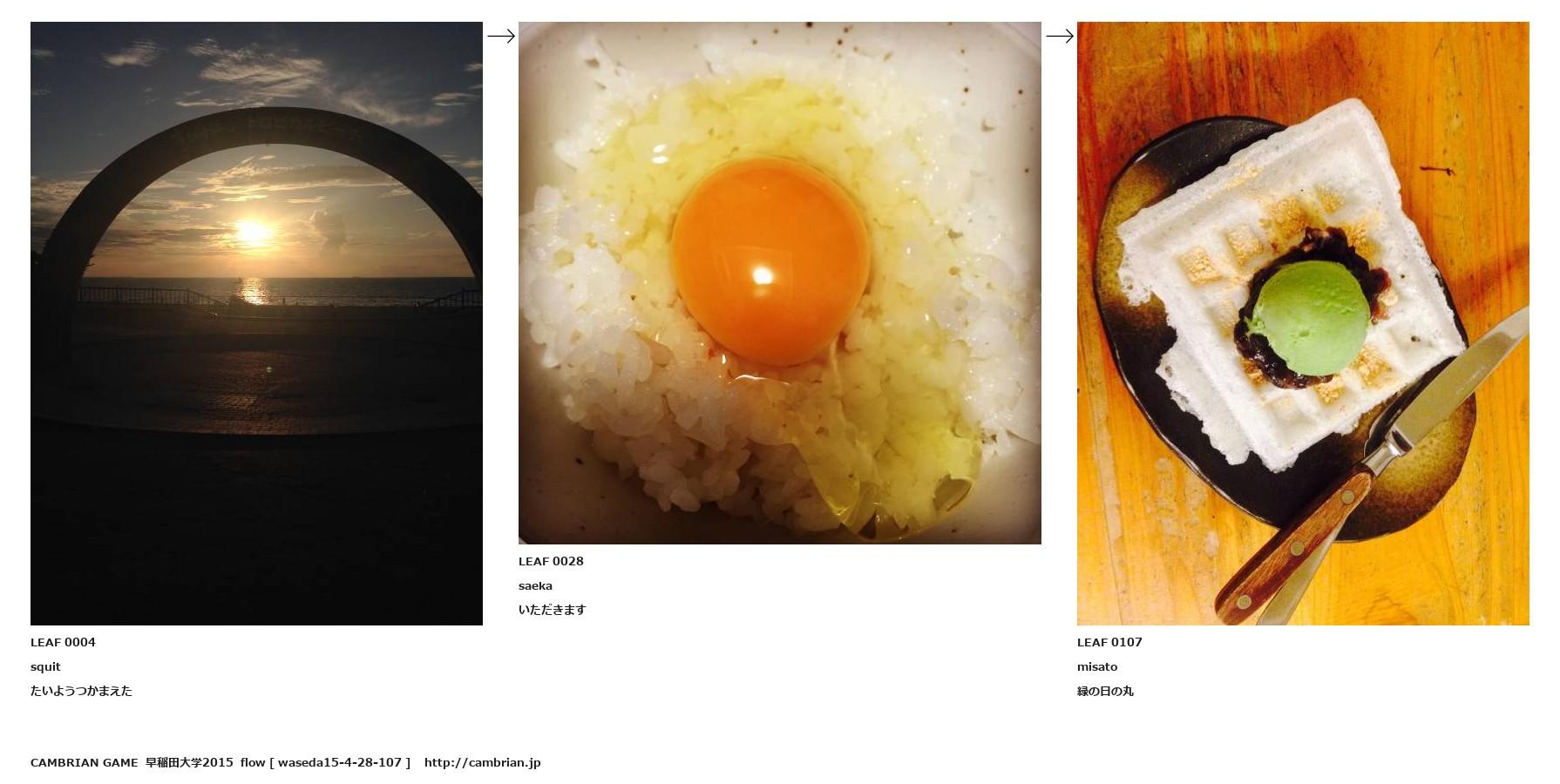Open the http://cambrian.jp link
Screen dimensions: 1560x784
coord(483,762)
